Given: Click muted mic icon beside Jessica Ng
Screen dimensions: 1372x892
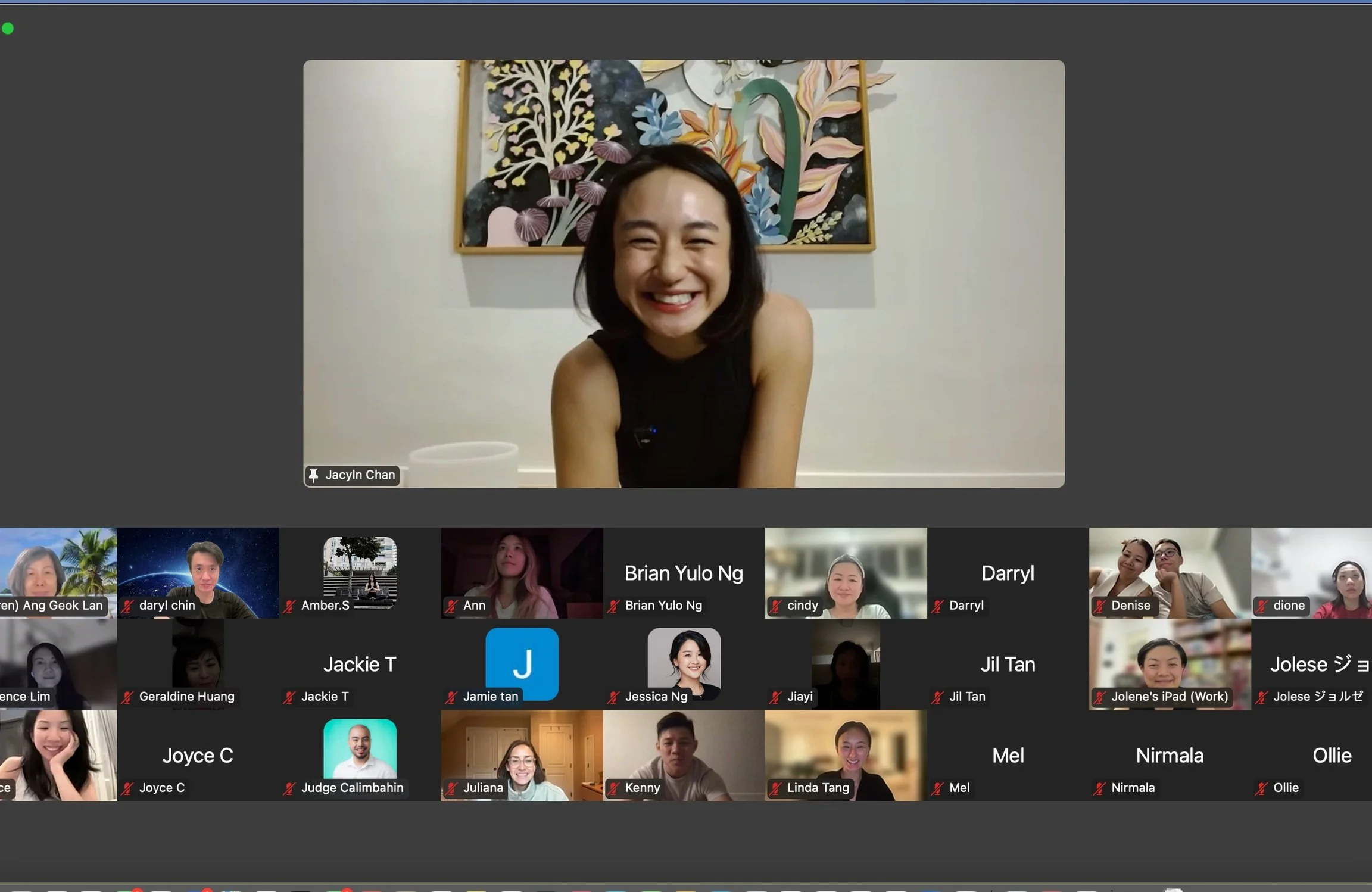Looking at the screenshot, I should [613, 697].
